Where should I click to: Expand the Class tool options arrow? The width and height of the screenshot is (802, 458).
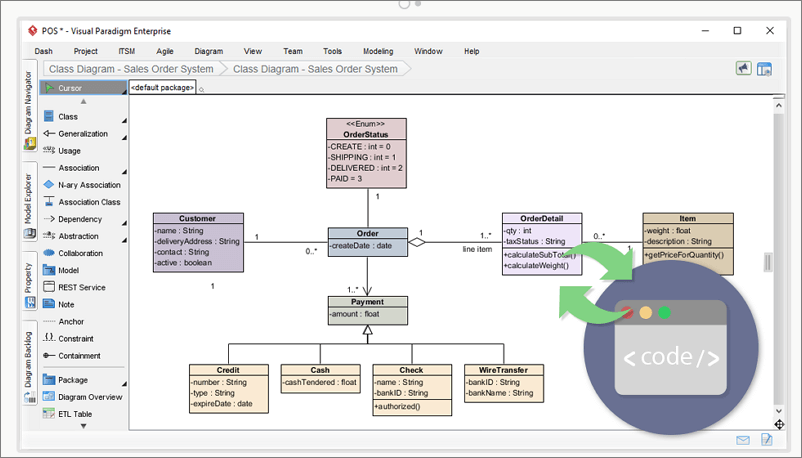point(124,121)
